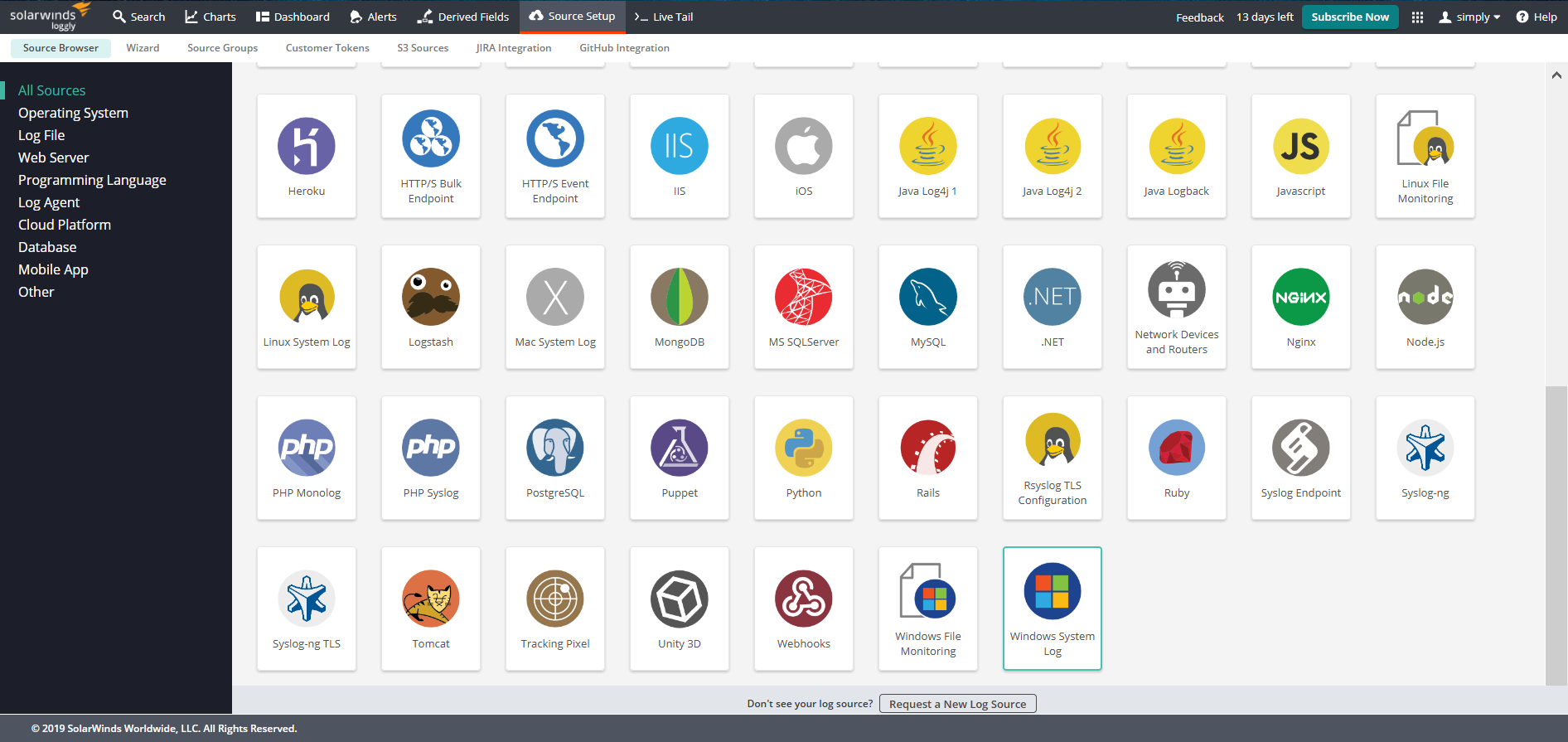Choose the Unity 3D source

[x=680, y=609]
